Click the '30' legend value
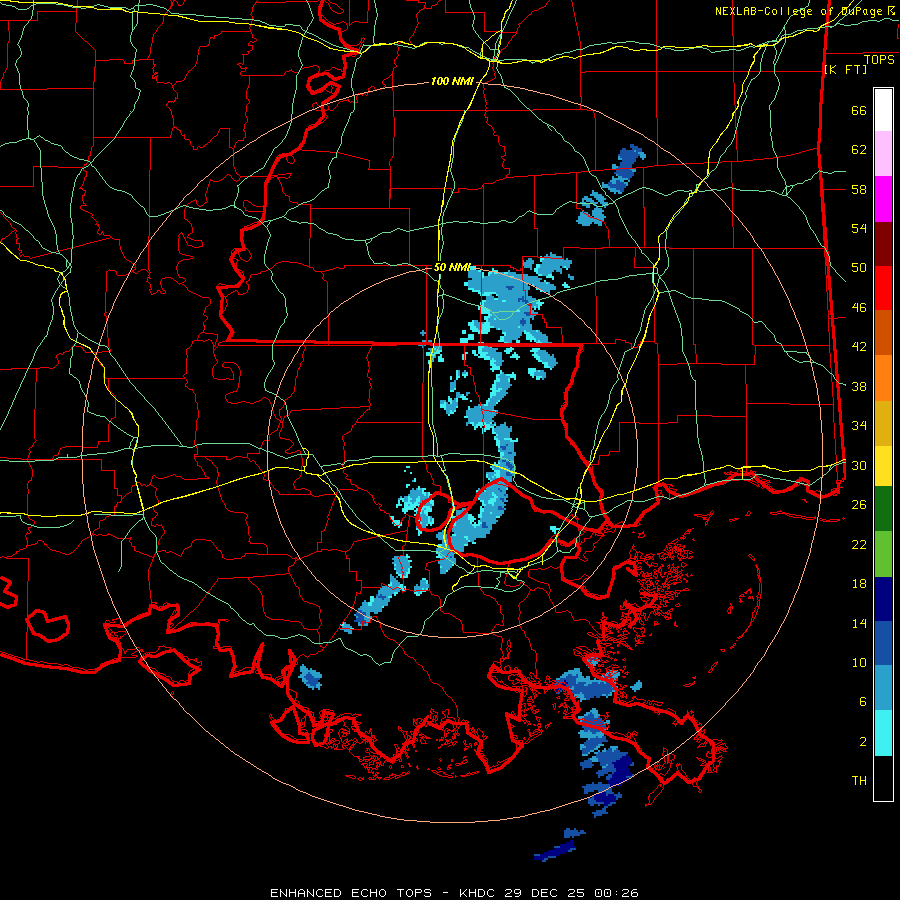The width and height of the screenshot is (900, 900). pyautogui.click(x=859, y=465)
